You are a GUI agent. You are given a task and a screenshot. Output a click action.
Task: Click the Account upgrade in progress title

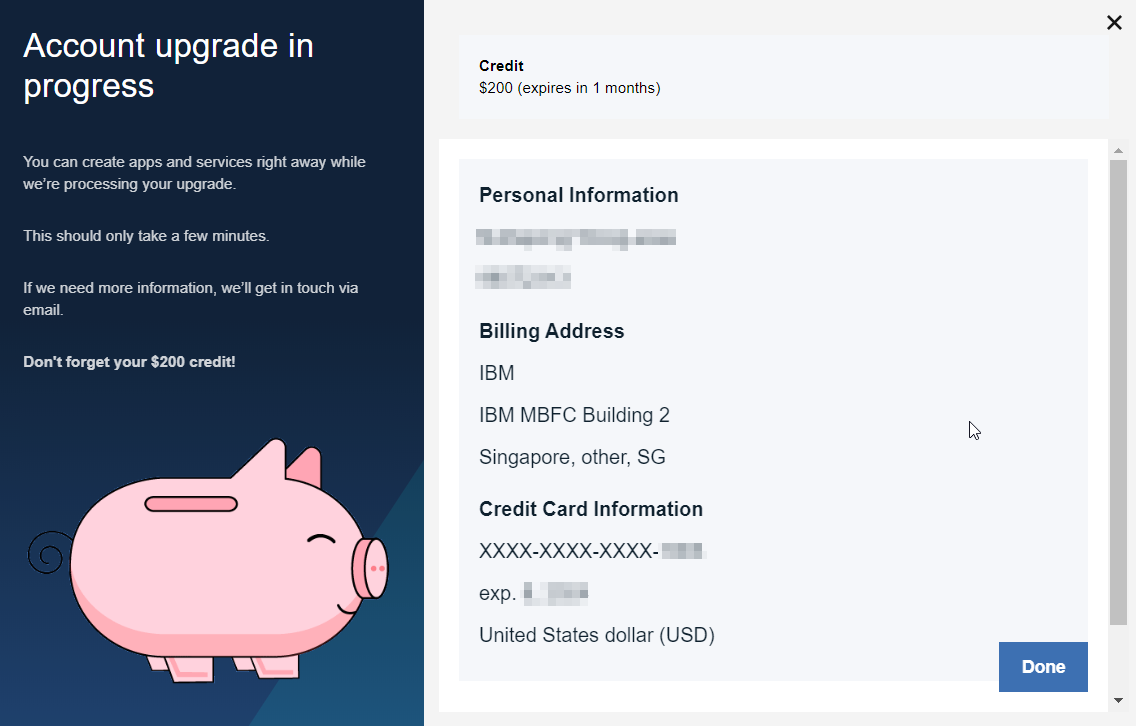pos(168,66)
